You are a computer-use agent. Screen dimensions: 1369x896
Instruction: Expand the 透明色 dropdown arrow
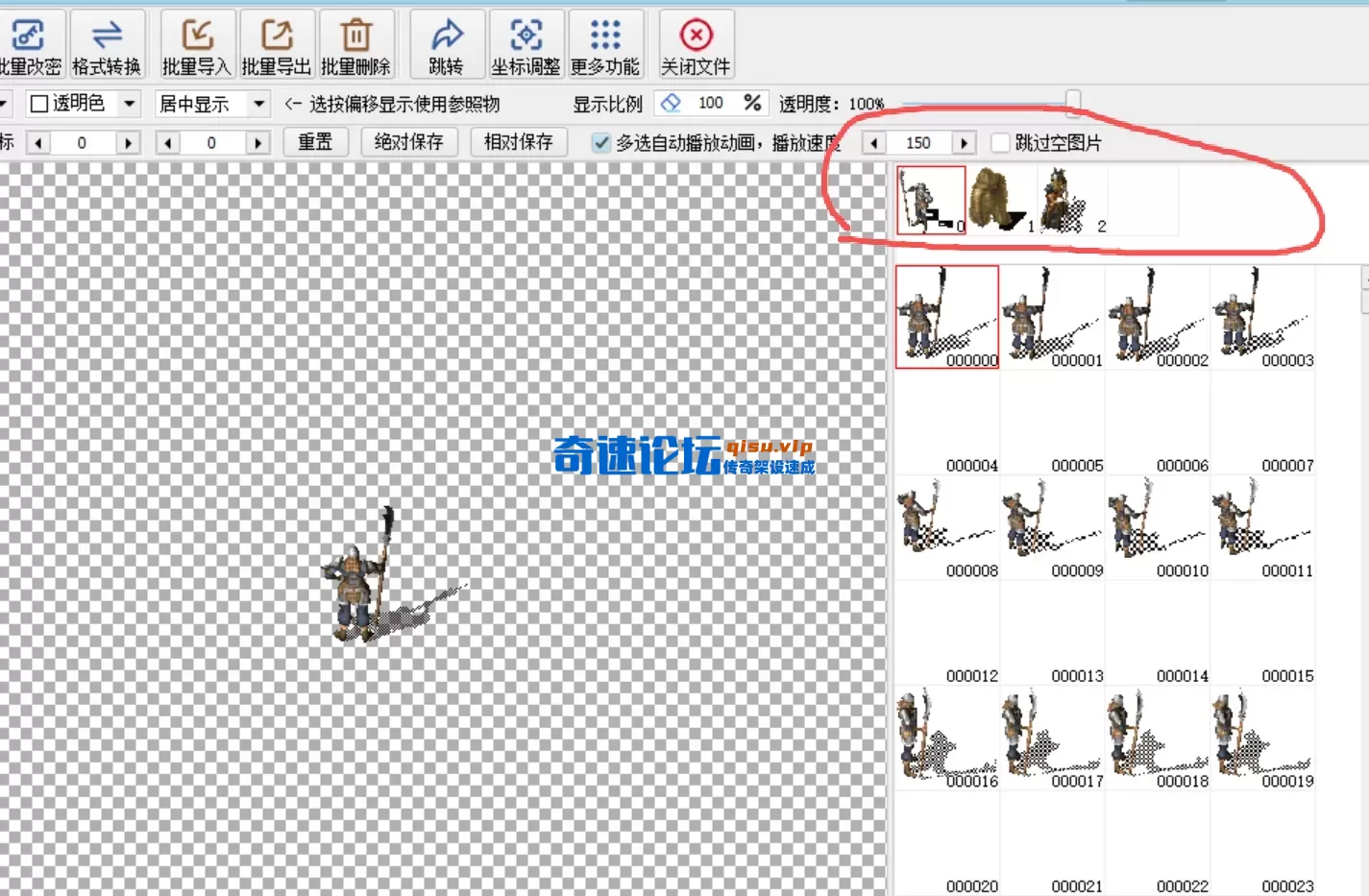tap(129, 104)
